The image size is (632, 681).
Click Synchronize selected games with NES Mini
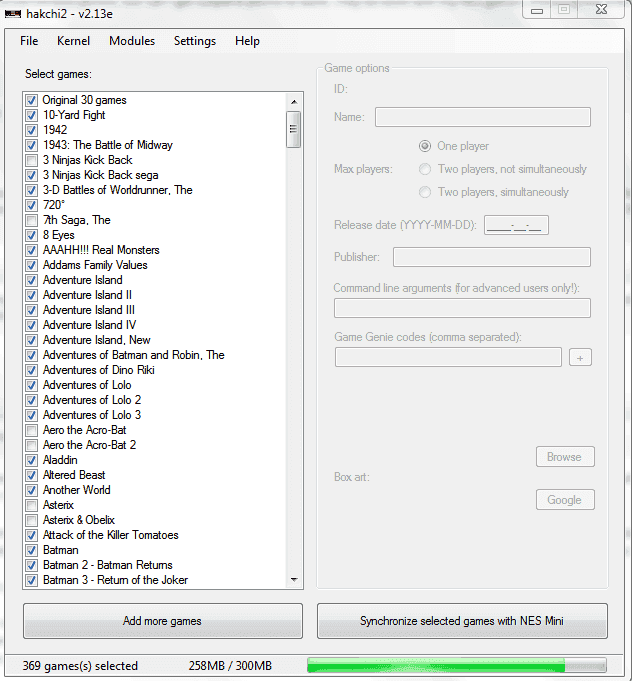click(x=462, y=621)
